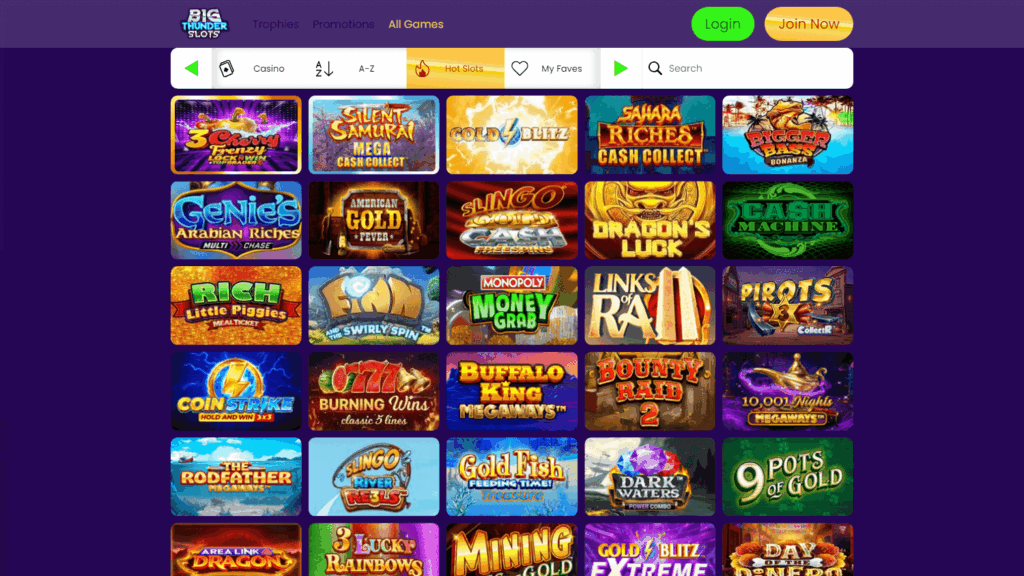This screenshot has width=1024, height=576.
Task: Open the 9 Pots of Gold slot
Action: click(788, 477)
